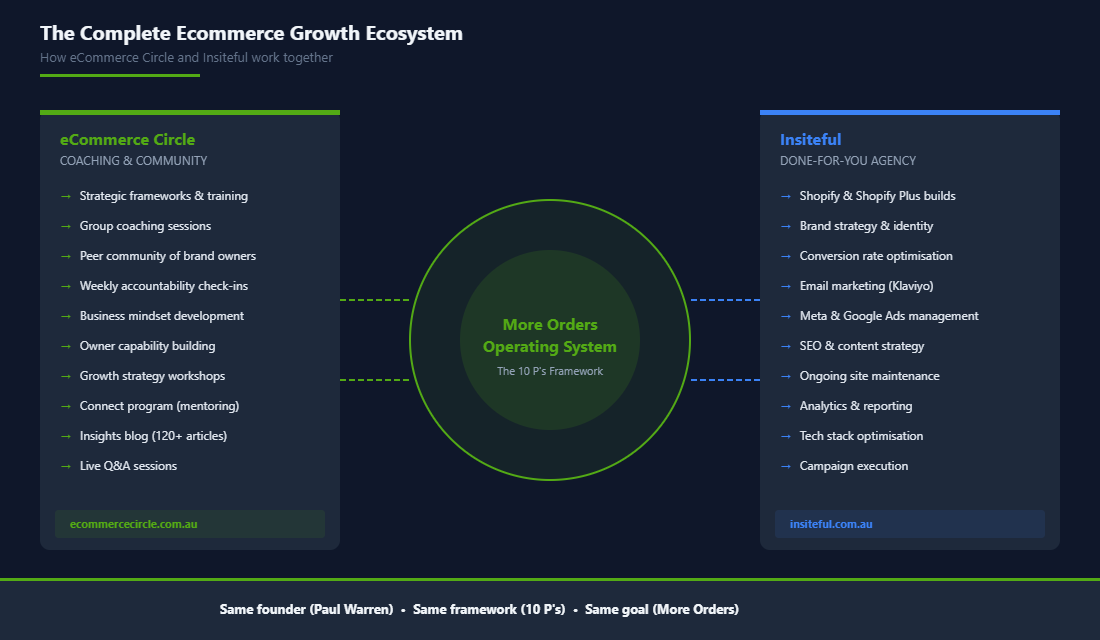
Task: Select 'Shopify & Shopify Plus builds'
Action: click(877, 196)
